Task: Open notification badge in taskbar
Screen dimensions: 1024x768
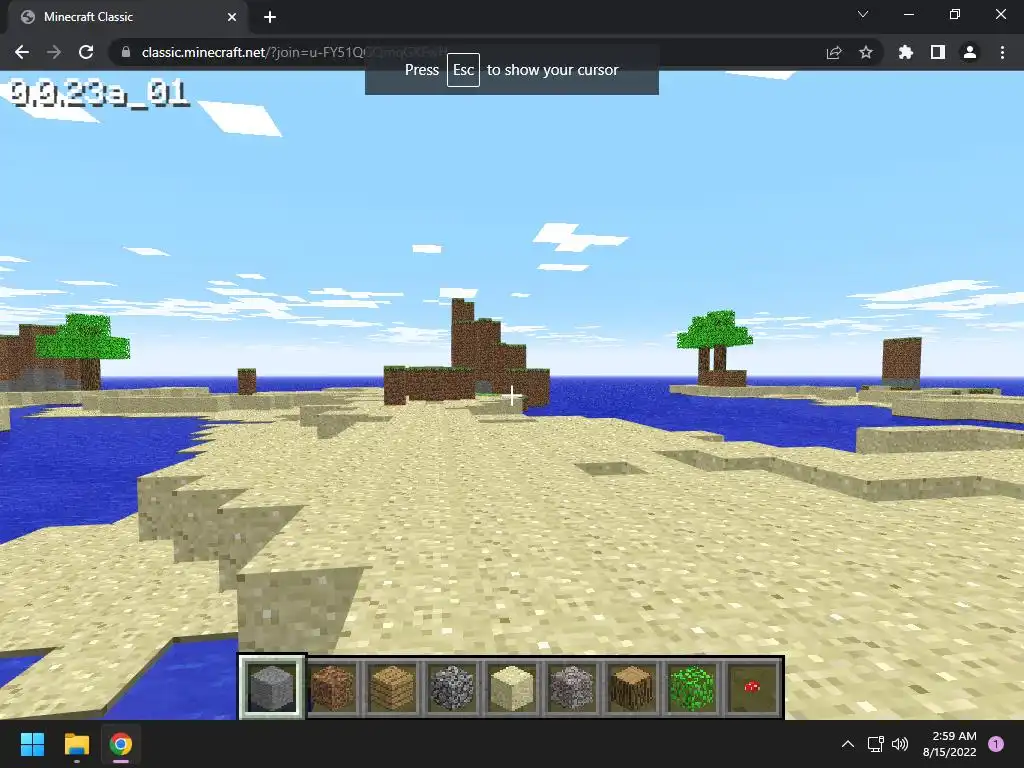Action: 996,744
